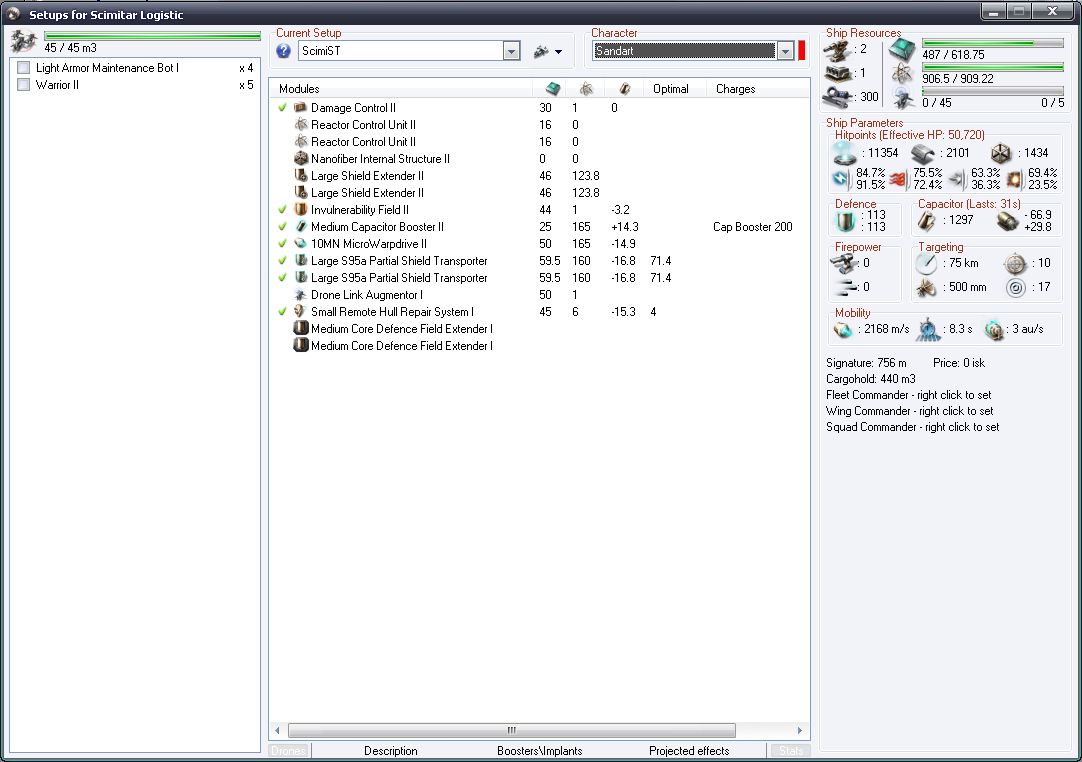
Task: Switch to the Projected effects tab
Action: [689, 751]
